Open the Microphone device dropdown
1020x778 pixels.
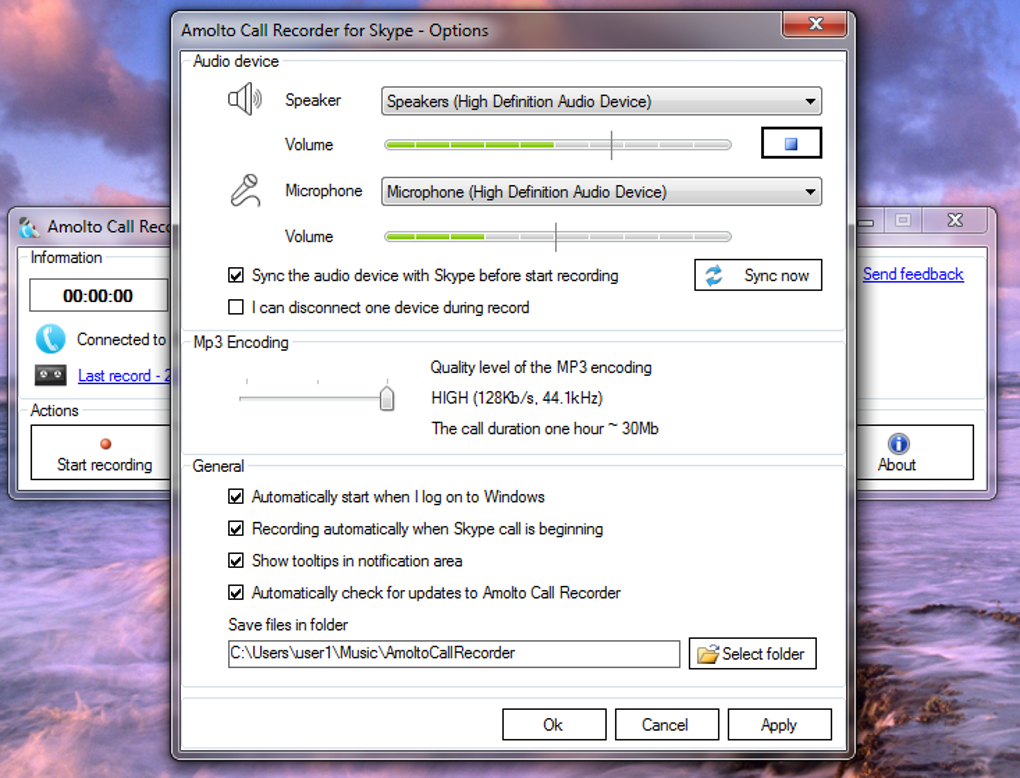click(601, 192)
